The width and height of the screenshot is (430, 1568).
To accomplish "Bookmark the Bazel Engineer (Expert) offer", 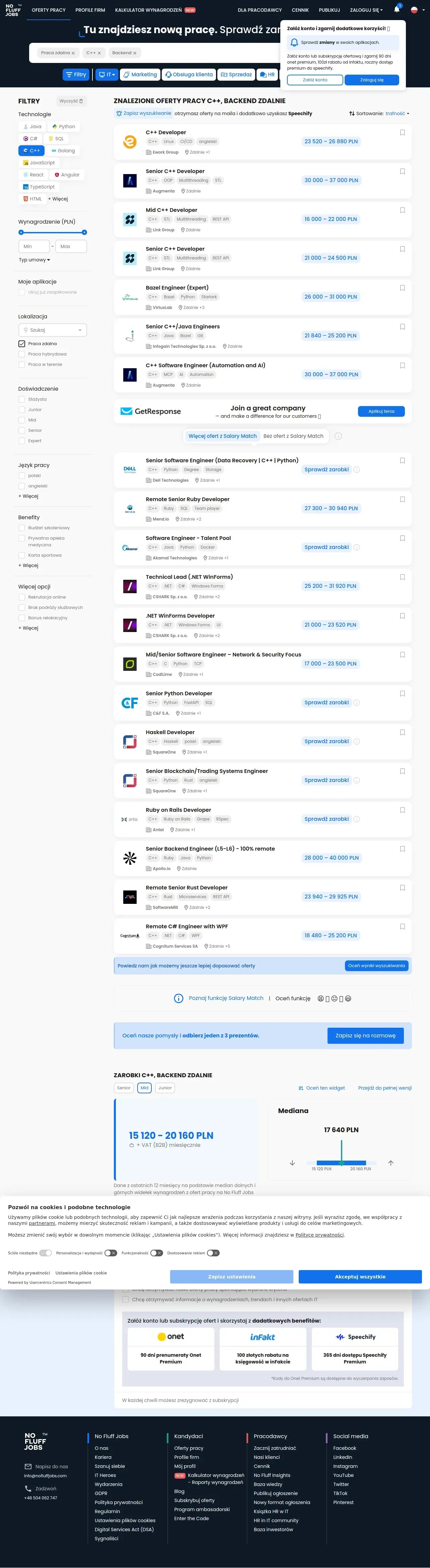I will pyautogui.click(x=402, y=288).
